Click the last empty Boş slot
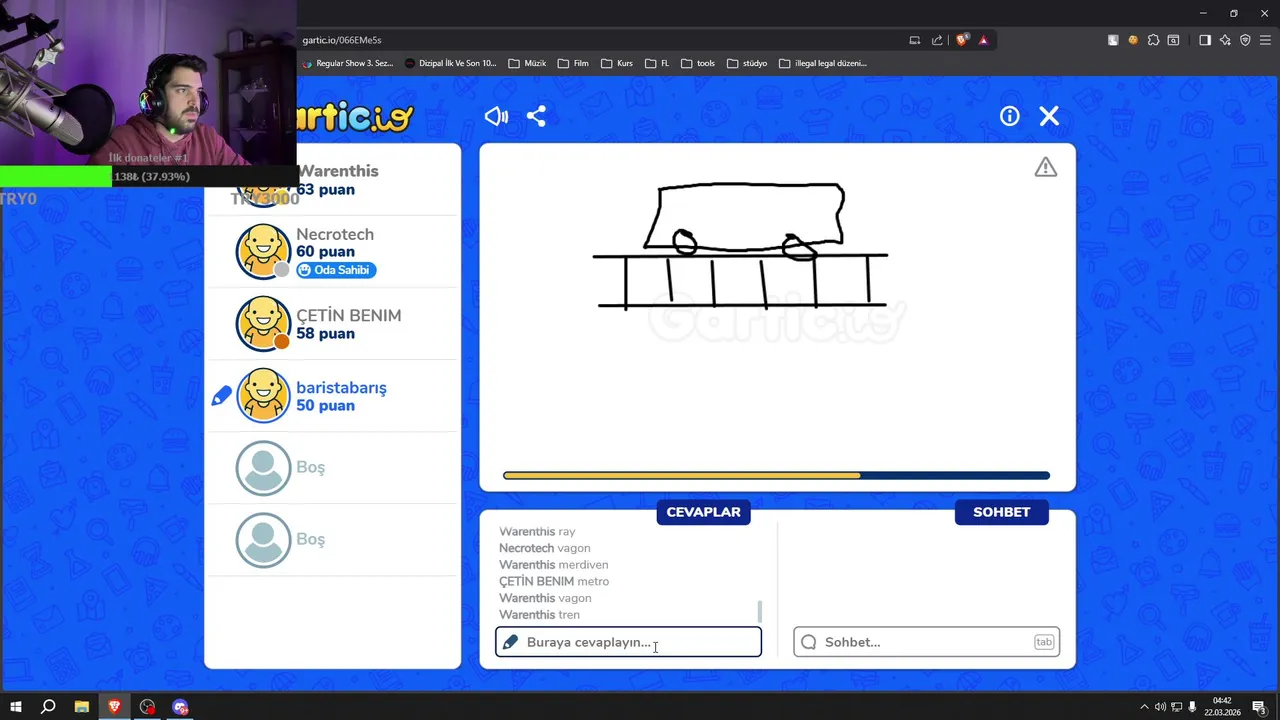The height and width of the screenshot is (720, 1280). click(x=332, y=539)
